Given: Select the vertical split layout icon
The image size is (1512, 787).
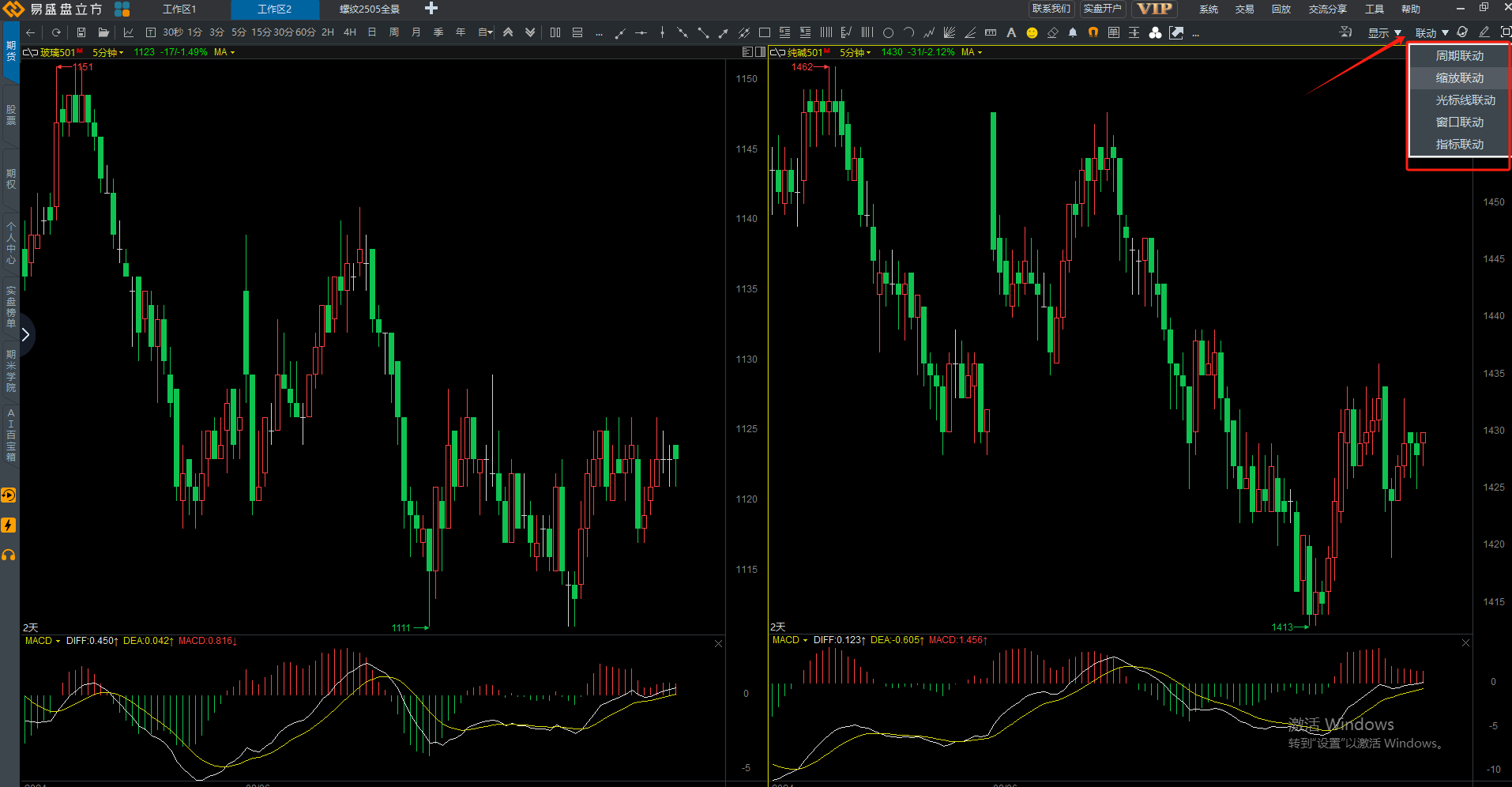Looking at the screenshot, I should click(x=555, y=32).
